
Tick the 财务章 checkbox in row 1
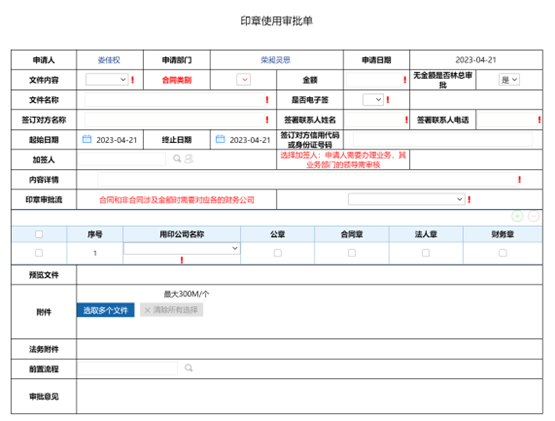503,253
